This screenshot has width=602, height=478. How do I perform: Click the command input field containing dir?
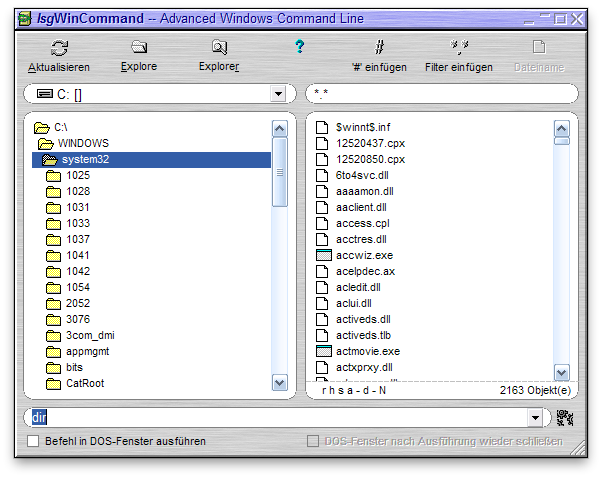280,418
